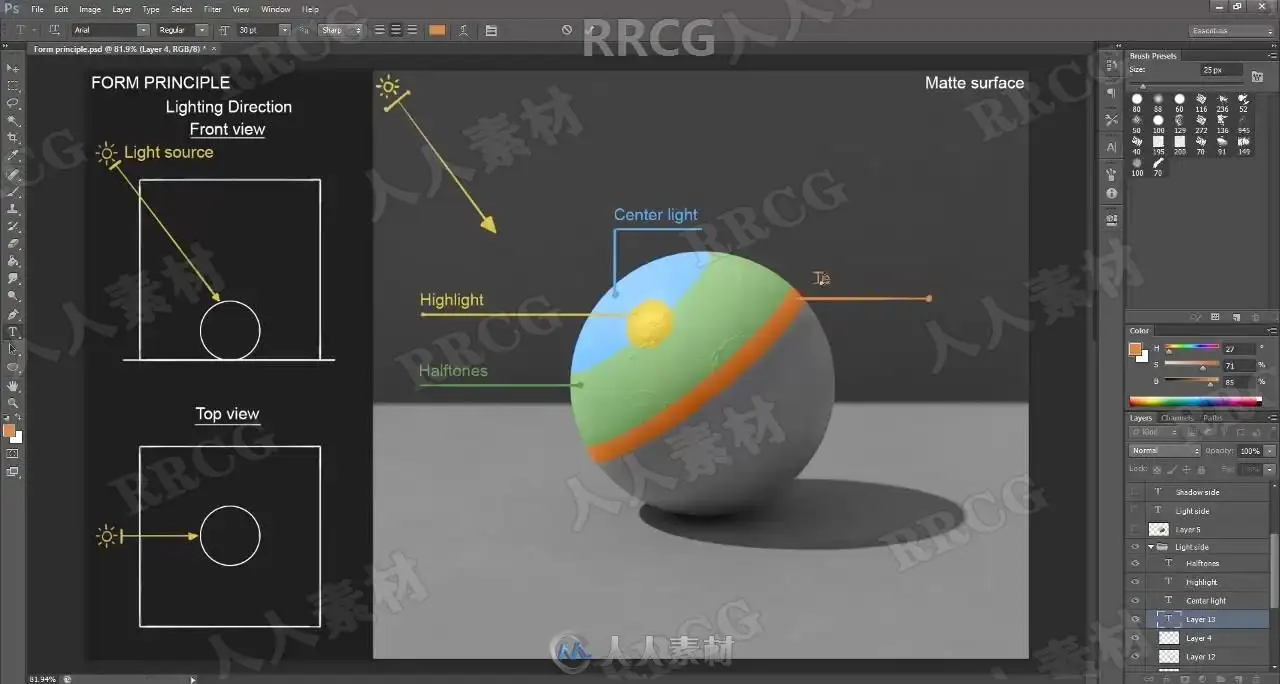Click the foreground color chip in the toolbar
Viewport: 1280px width, 684px height.
10,431
